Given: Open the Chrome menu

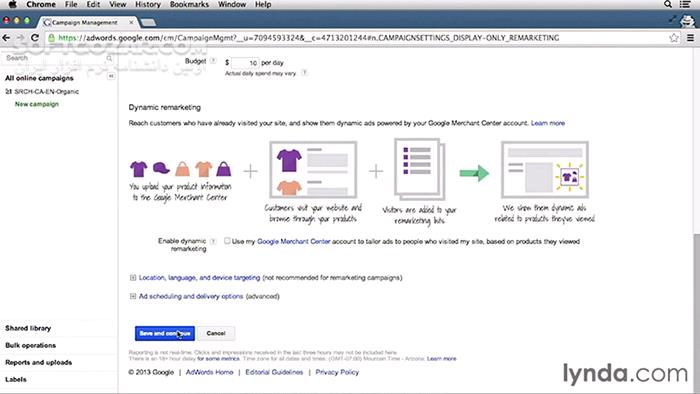Looking at the screenshot, I should (41, 4).
